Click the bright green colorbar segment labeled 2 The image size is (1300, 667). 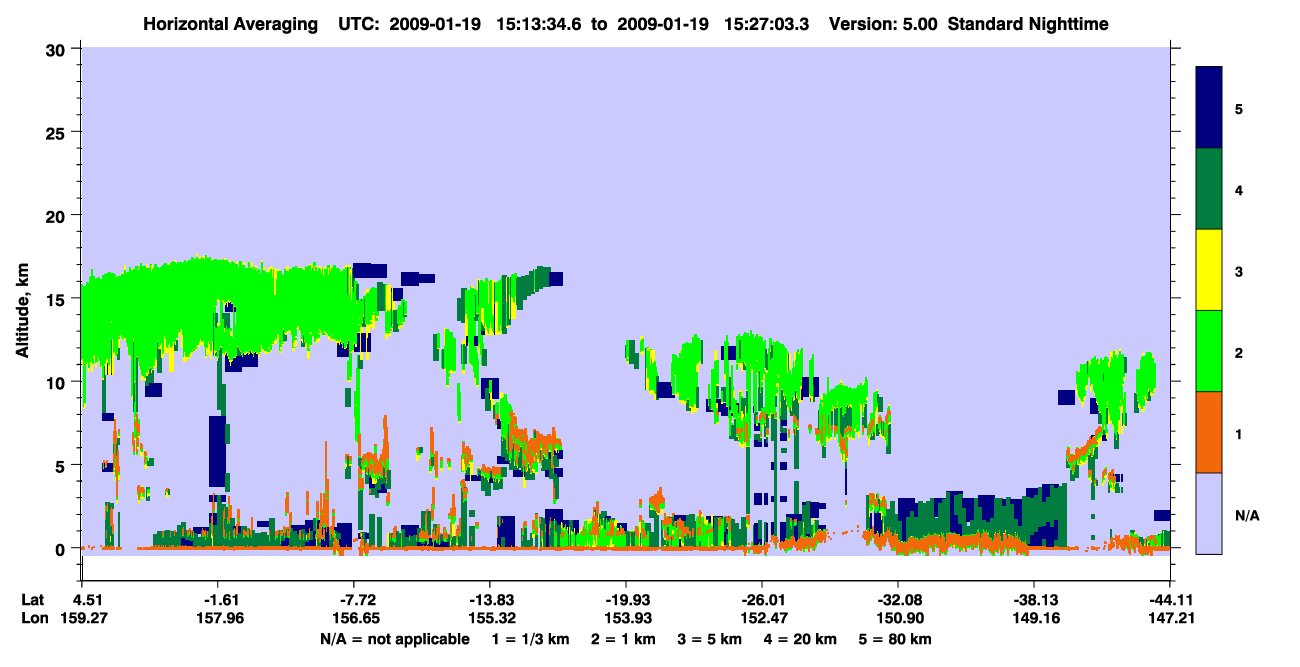pos(1210,351)
